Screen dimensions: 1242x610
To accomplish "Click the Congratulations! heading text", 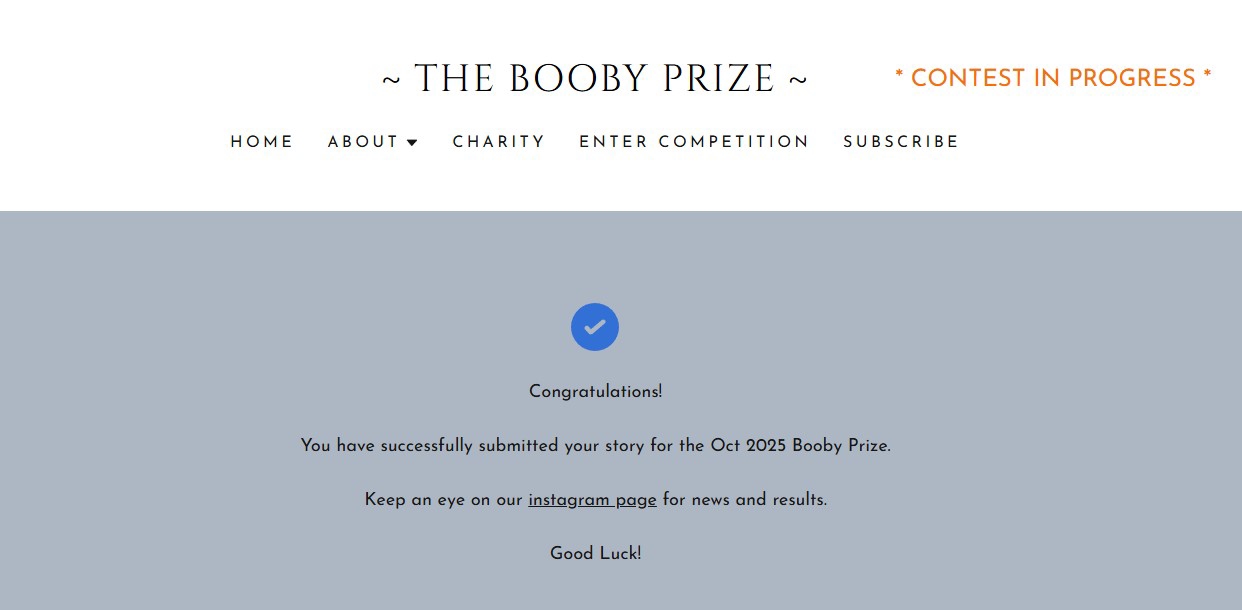I will 595,392.
